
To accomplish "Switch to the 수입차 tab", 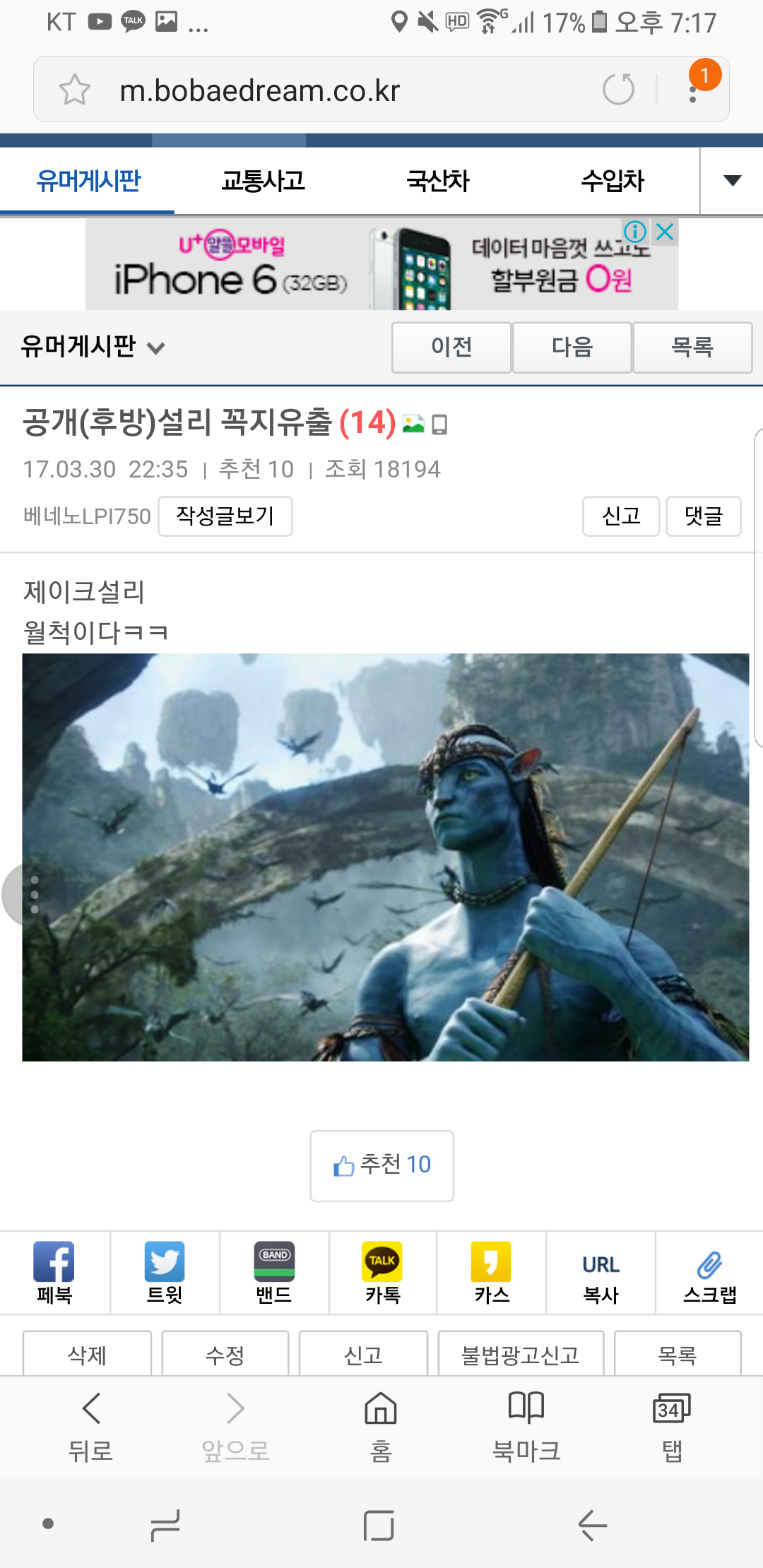I will click(x=613, y=181).
